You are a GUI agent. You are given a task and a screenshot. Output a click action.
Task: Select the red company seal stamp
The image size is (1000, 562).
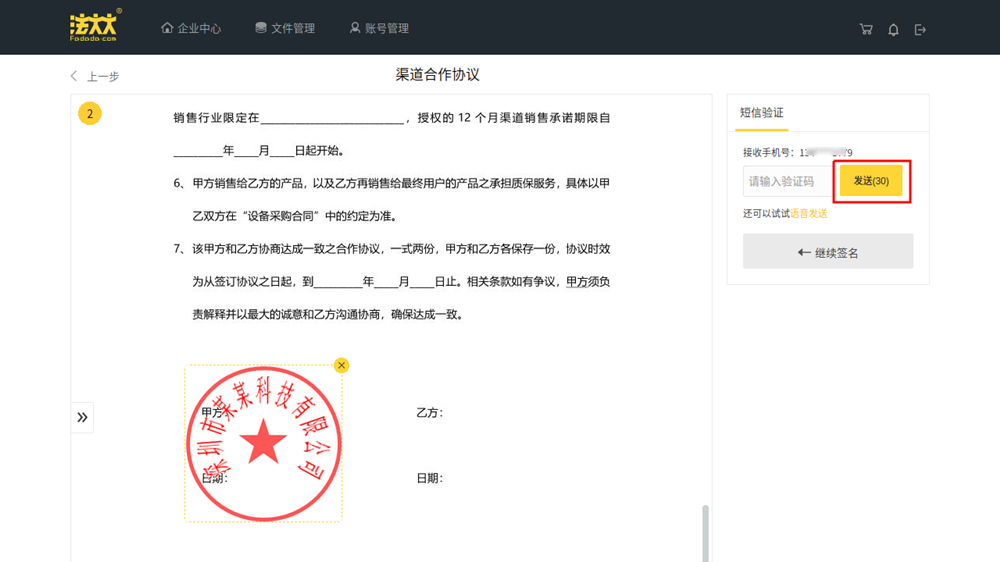(264, 443)
